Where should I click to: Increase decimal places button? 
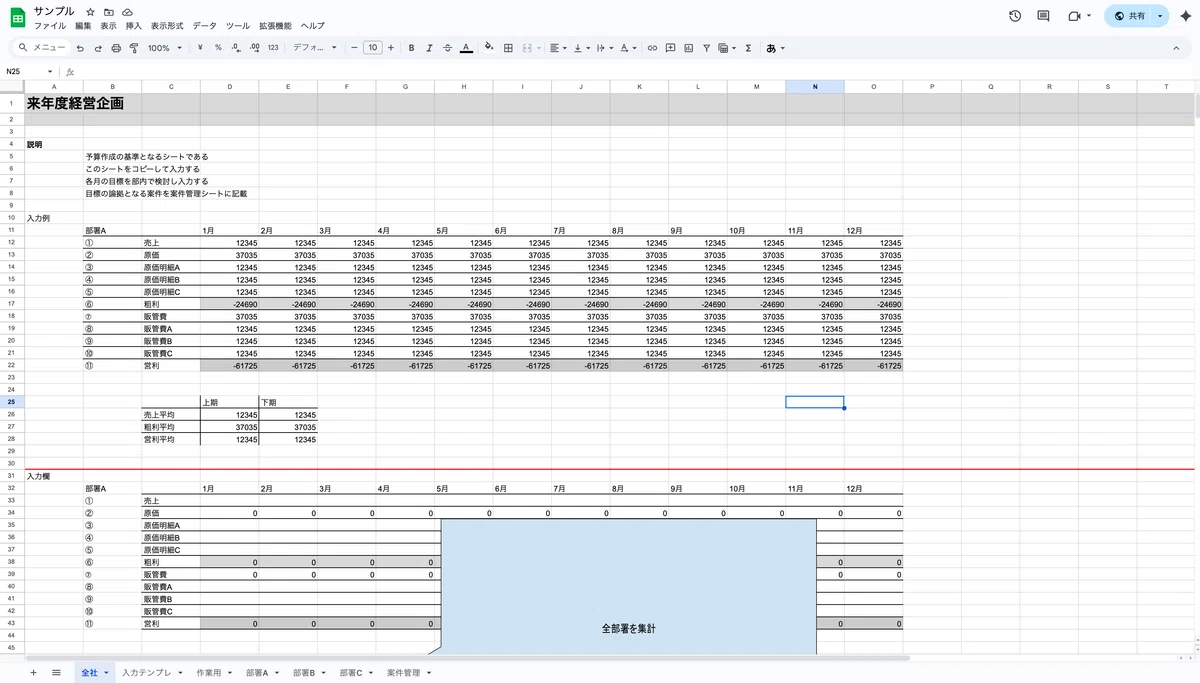click(x=254, y=47)
